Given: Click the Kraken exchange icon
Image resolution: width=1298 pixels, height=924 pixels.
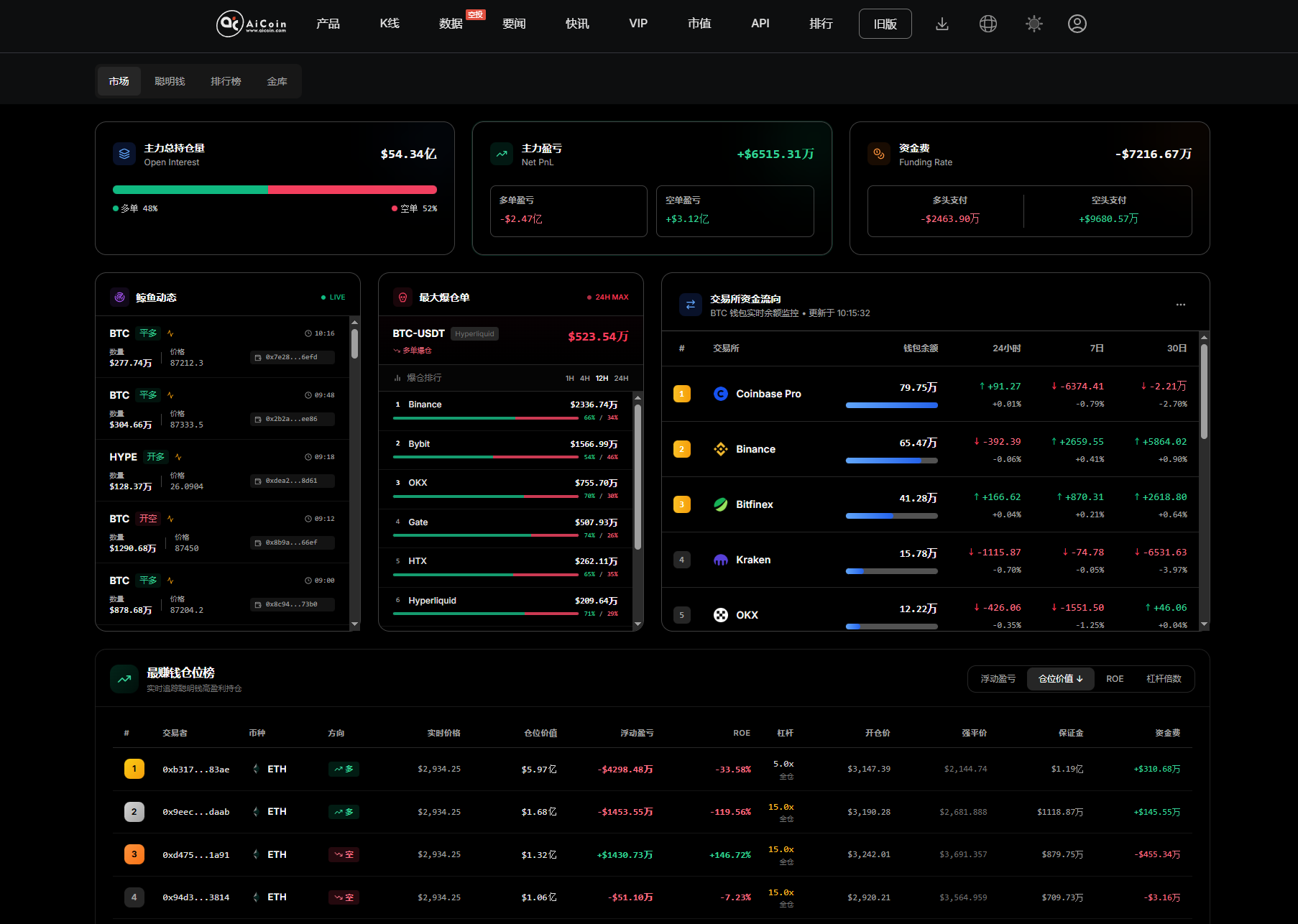Looking at the screenshot, I should [x=720, y=560].
